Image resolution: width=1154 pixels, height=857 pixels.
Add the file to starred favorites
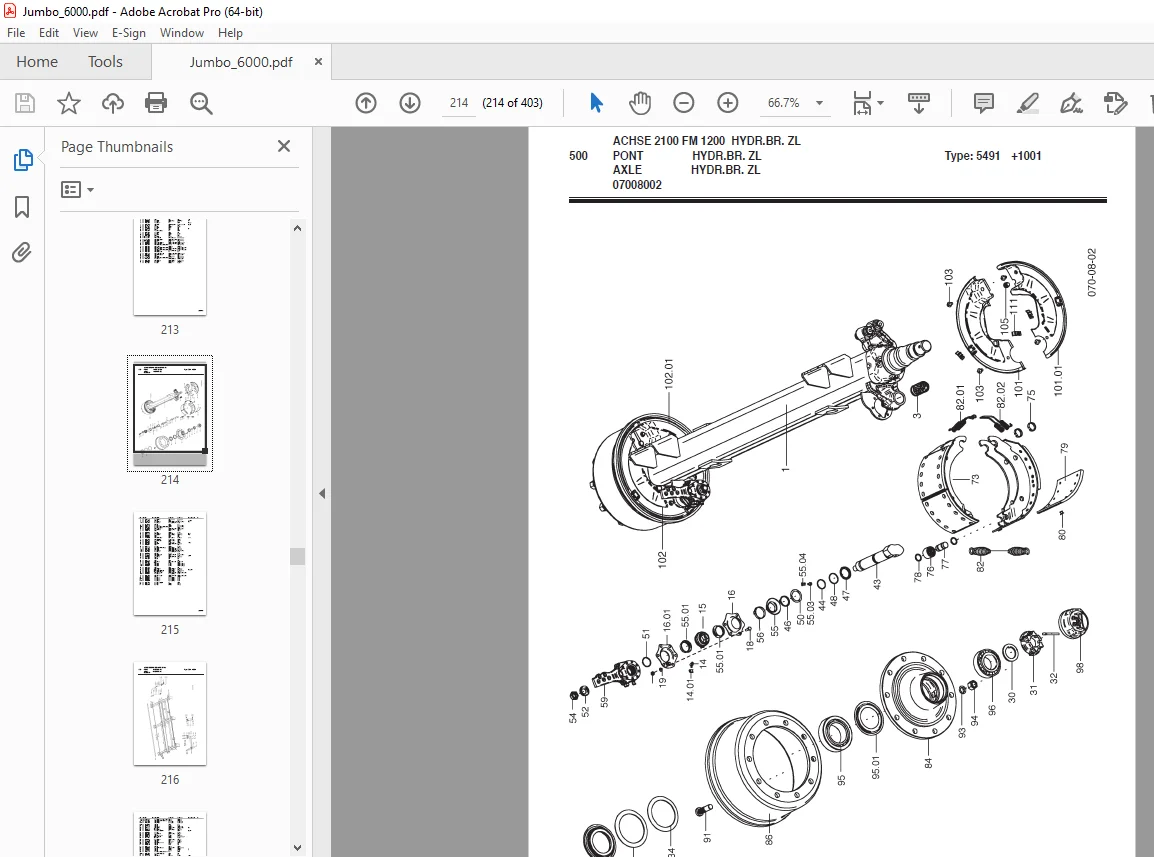(68, 103)
